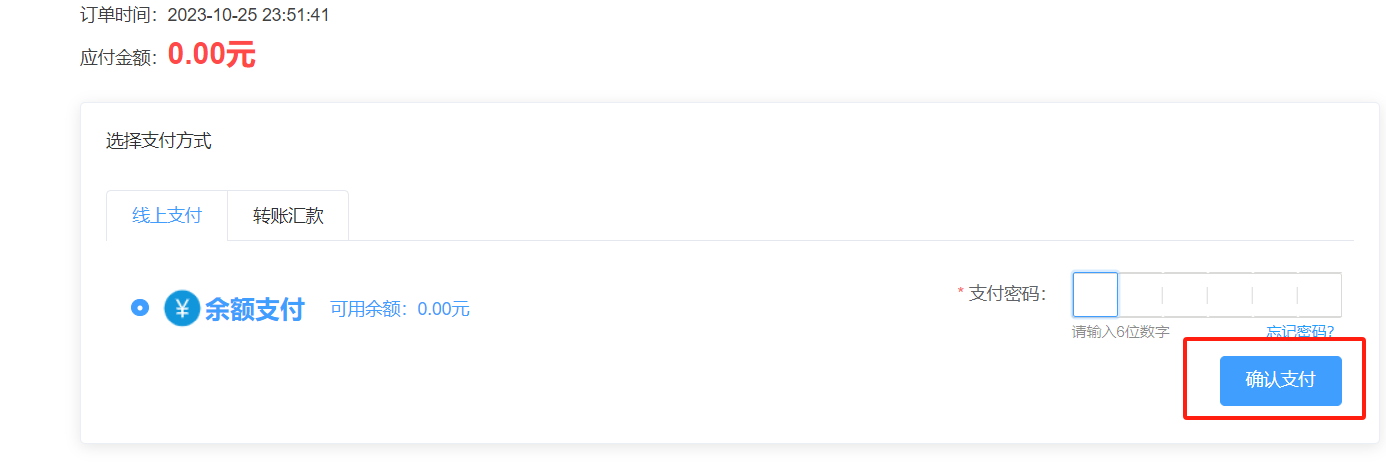Switch to the 线上支付 tab
This screenshot has height=470, width=1386.
click(167, 216)
